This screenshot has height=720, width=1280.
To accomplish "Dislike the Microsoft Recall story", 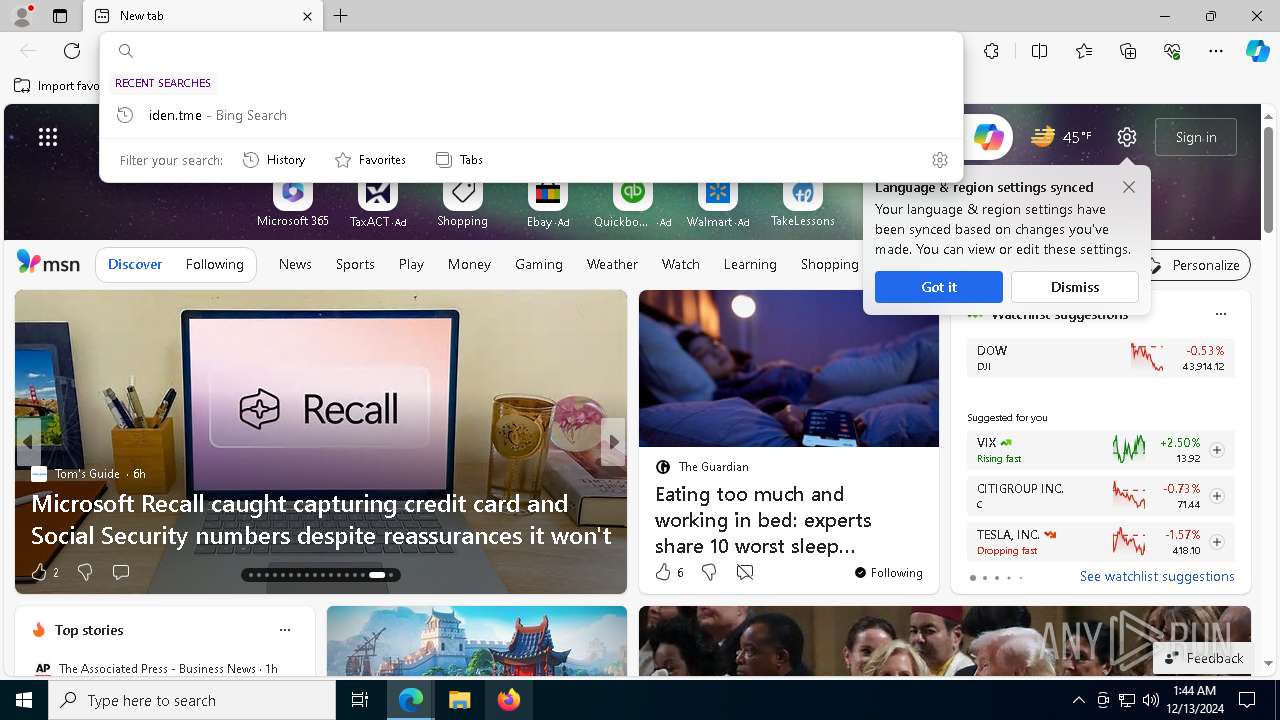I will [85, 572].
